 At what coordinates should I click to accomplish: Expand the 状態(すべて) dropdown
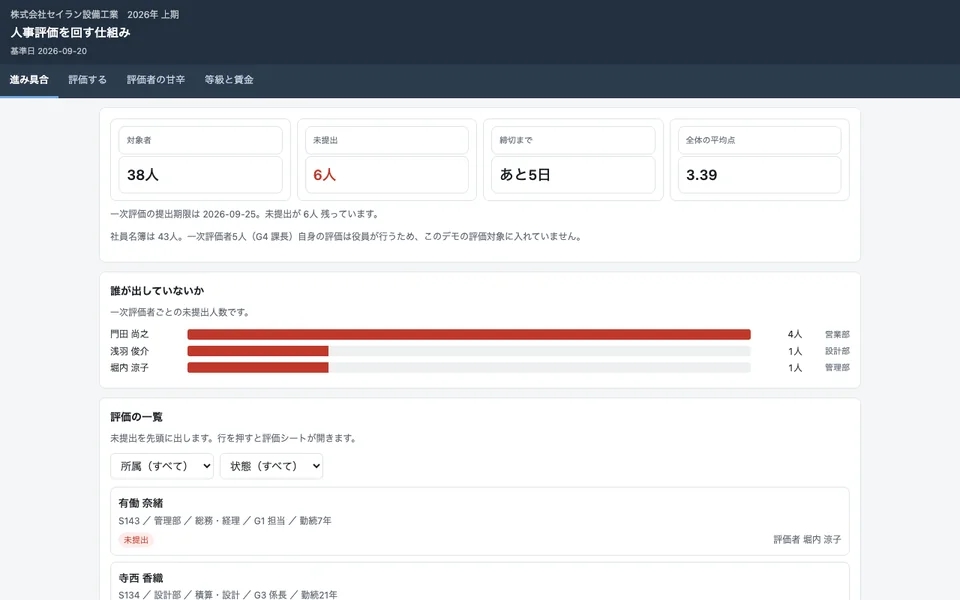pyautogui.click(x=271, y=466)
